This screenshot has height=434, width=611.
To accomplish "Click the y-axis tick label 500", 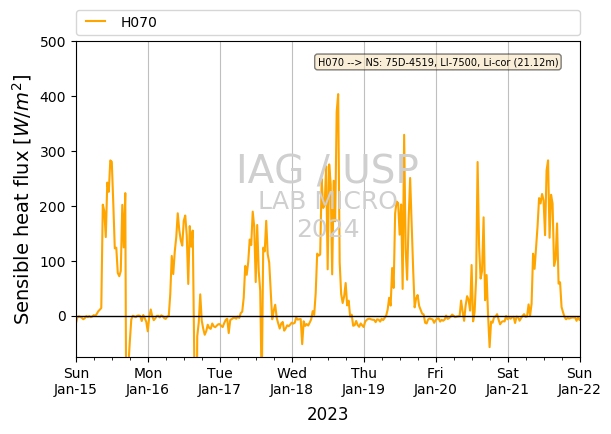I will coord(53,42).
